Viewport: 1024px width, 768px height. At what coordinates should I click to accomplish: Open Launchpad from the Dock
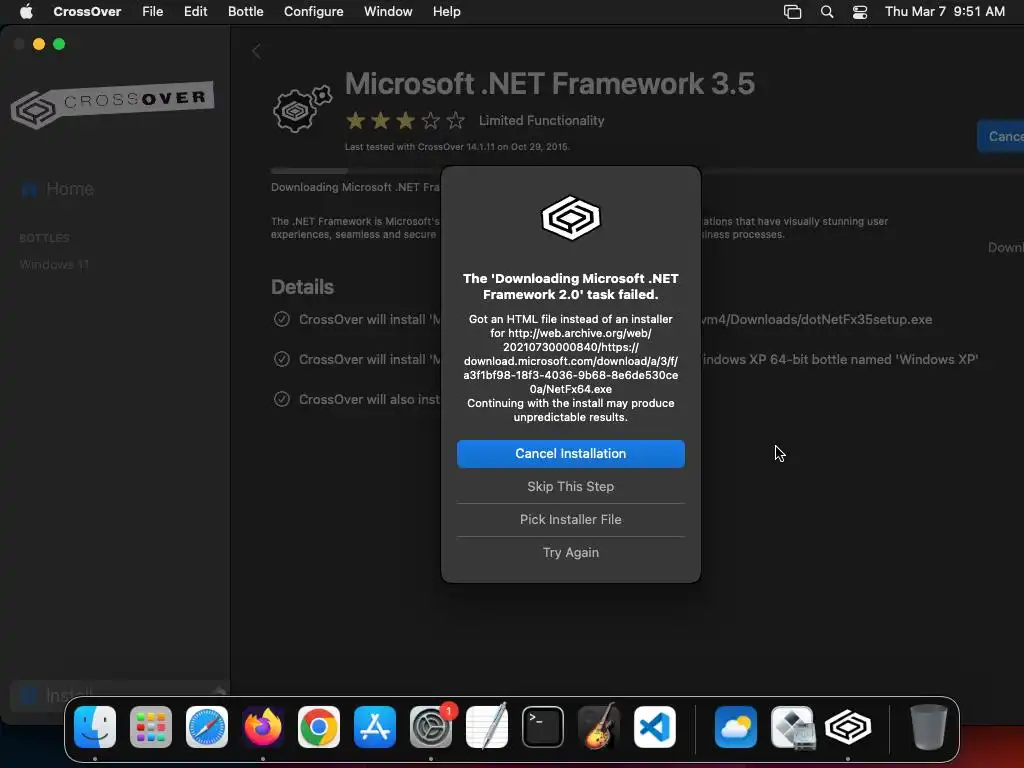coord(151,727)
